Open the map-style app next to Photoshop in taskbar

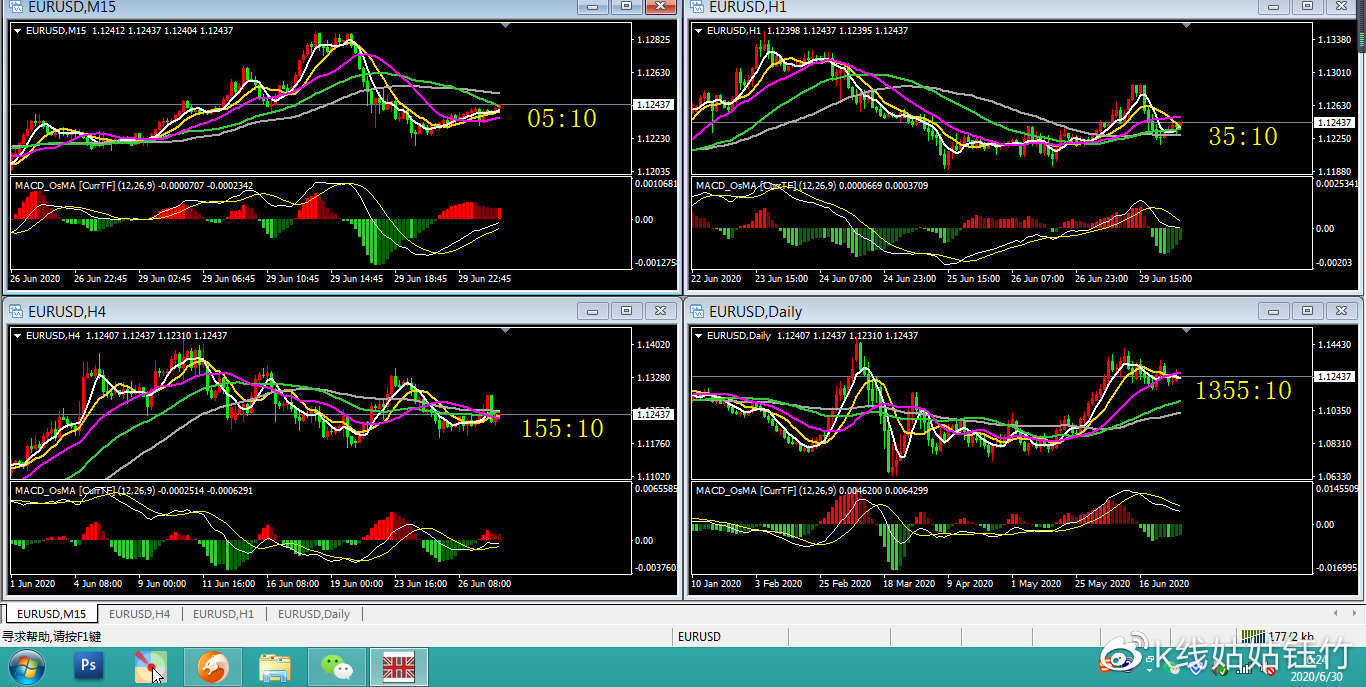pyautogui.click(x=151, y=666)
